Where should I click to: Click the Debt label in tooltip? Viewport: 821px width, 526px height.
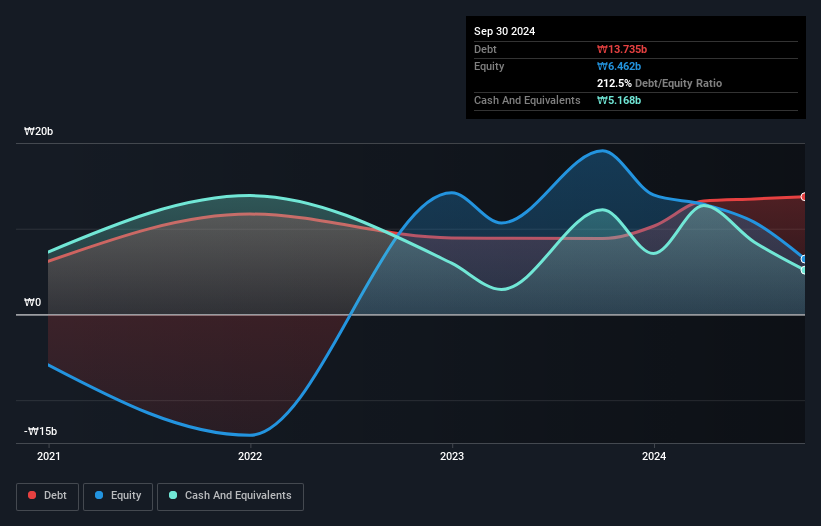tap(485, 49)
